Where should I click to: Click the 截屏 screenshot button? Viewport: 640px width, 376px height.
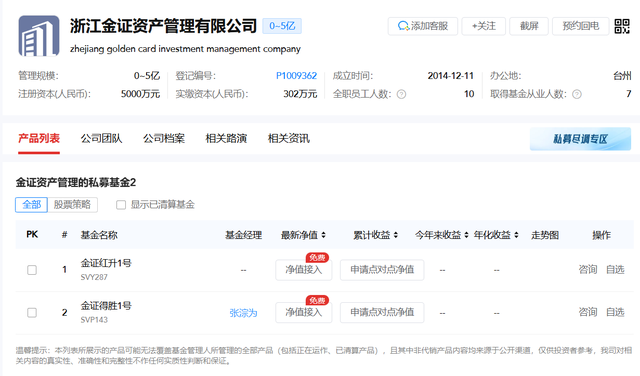tap(529, 26)
